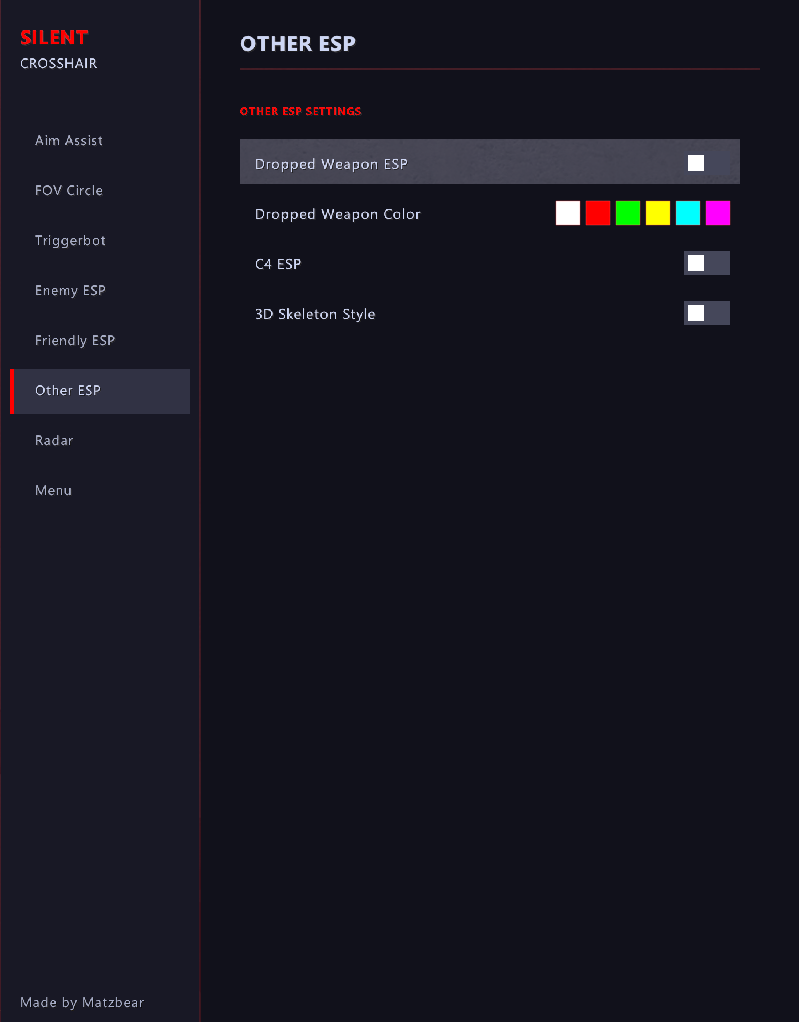The width and height of the screenshot is (799, 1022).
Task: Open the FOV Circle settings page
Action: [69, 190]
